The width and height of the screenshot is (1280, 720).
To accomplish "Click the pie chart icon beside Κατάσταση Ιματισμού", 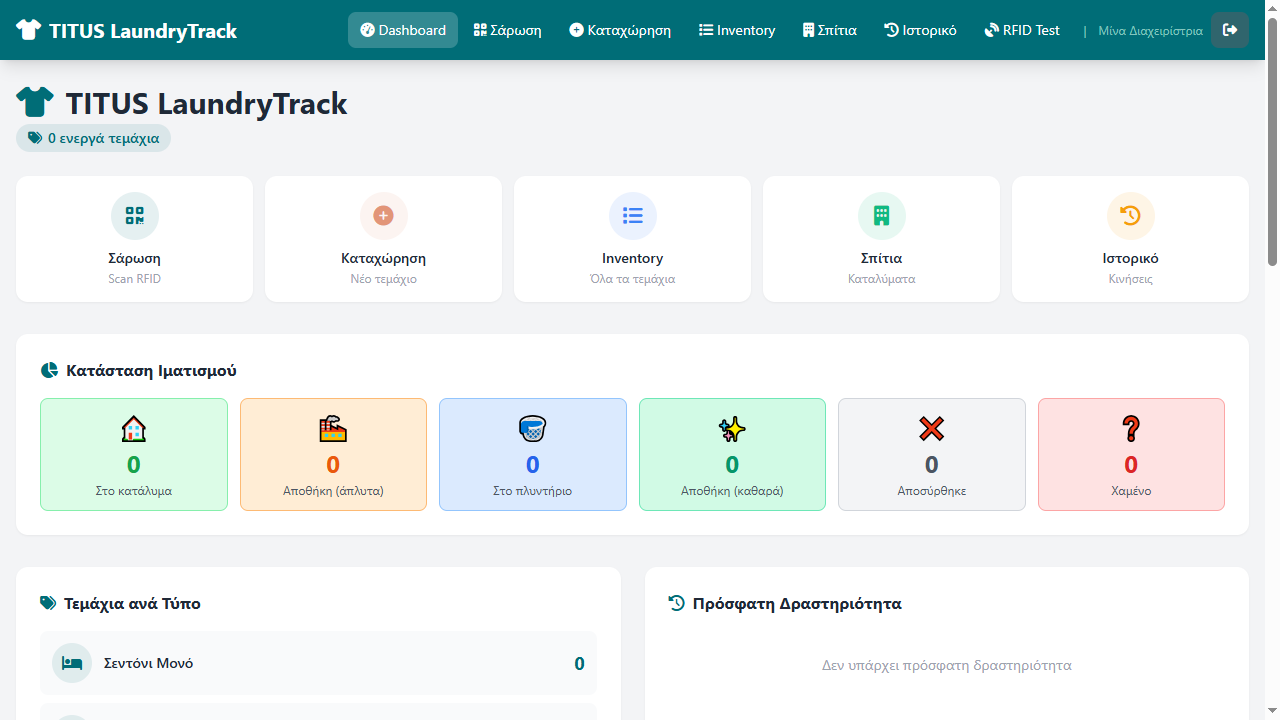I will [x=49, y=371].
